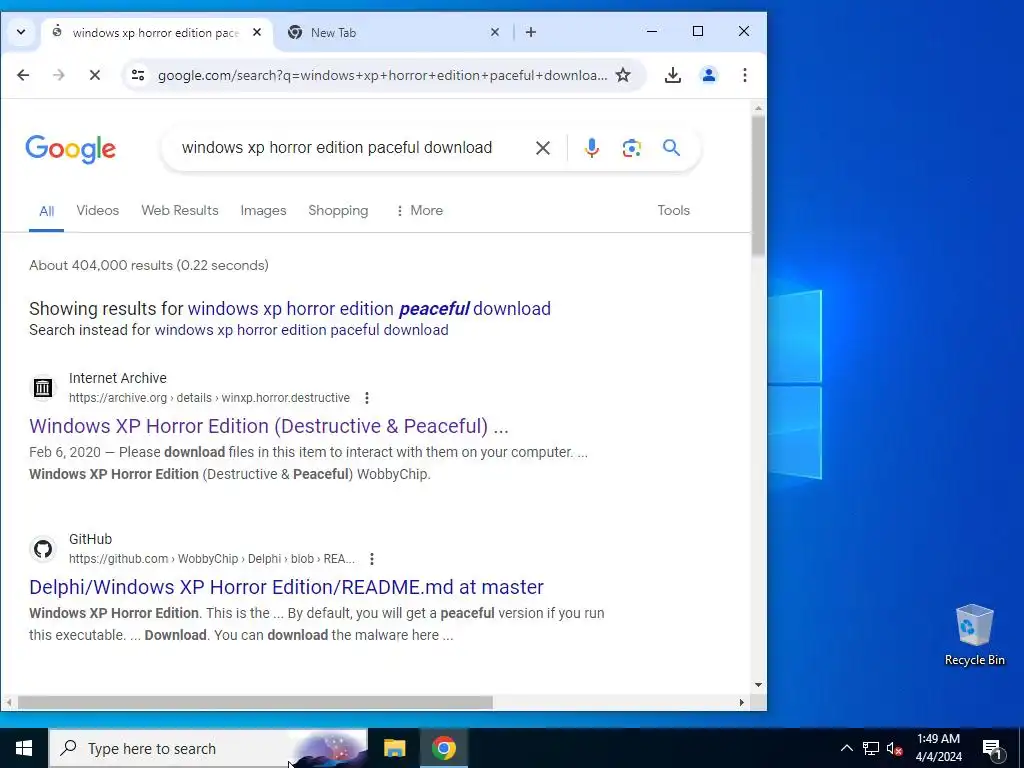Select the All results tab
Image resolution: width=1024 pixels, height=768 pixels.
[x=46, y=211]
